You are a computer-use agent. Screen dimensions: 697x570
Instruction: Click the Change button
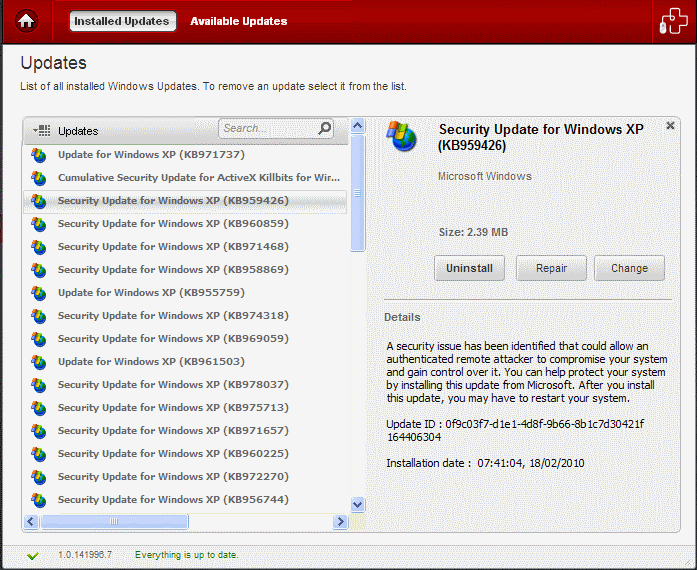pyautogui.click(x=629, y=268)
